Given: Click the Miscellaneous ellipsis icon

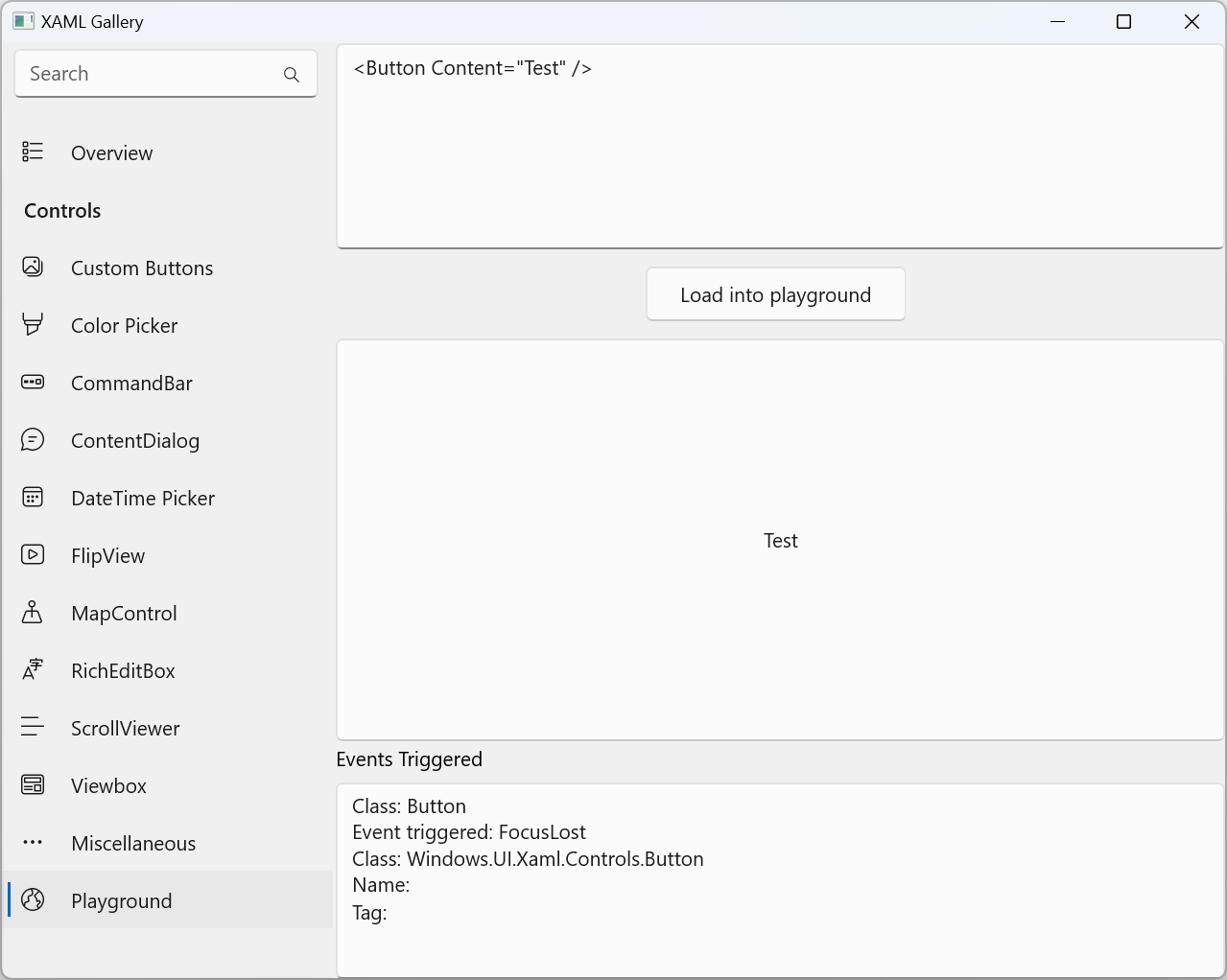Looking at the screenshot, I should (32, 842).
